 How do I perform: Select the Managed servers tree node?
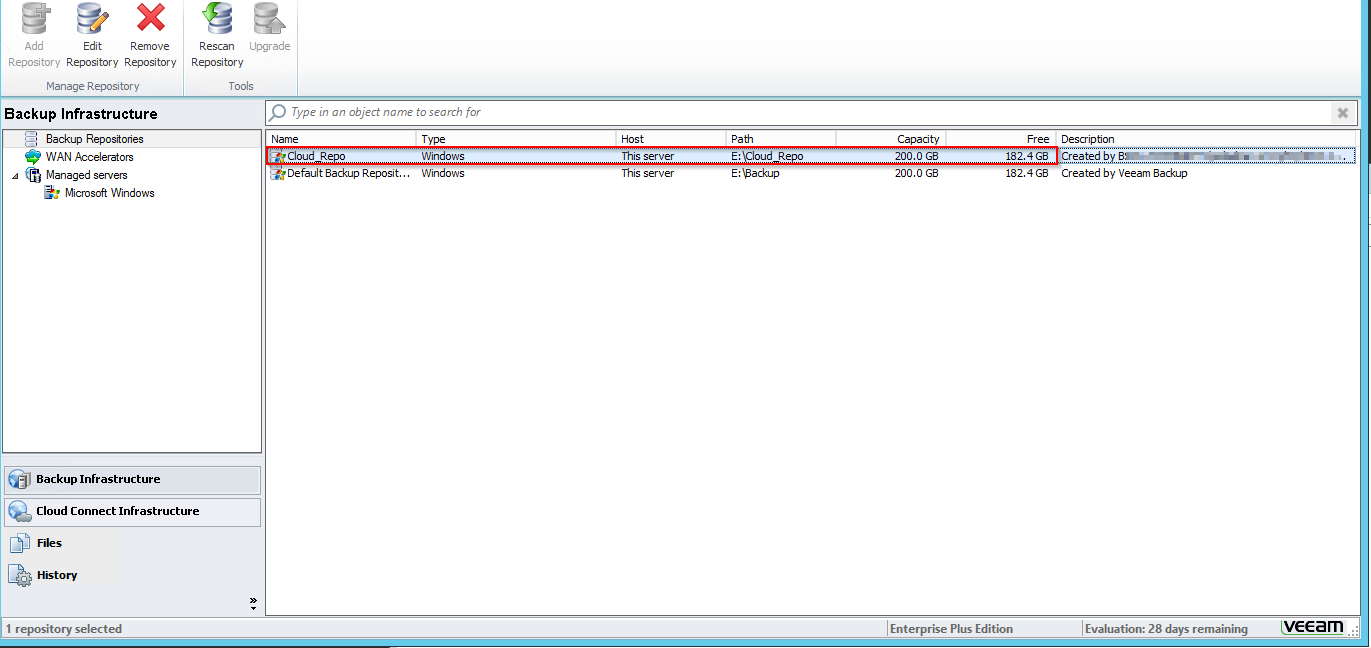click(86, 175)
